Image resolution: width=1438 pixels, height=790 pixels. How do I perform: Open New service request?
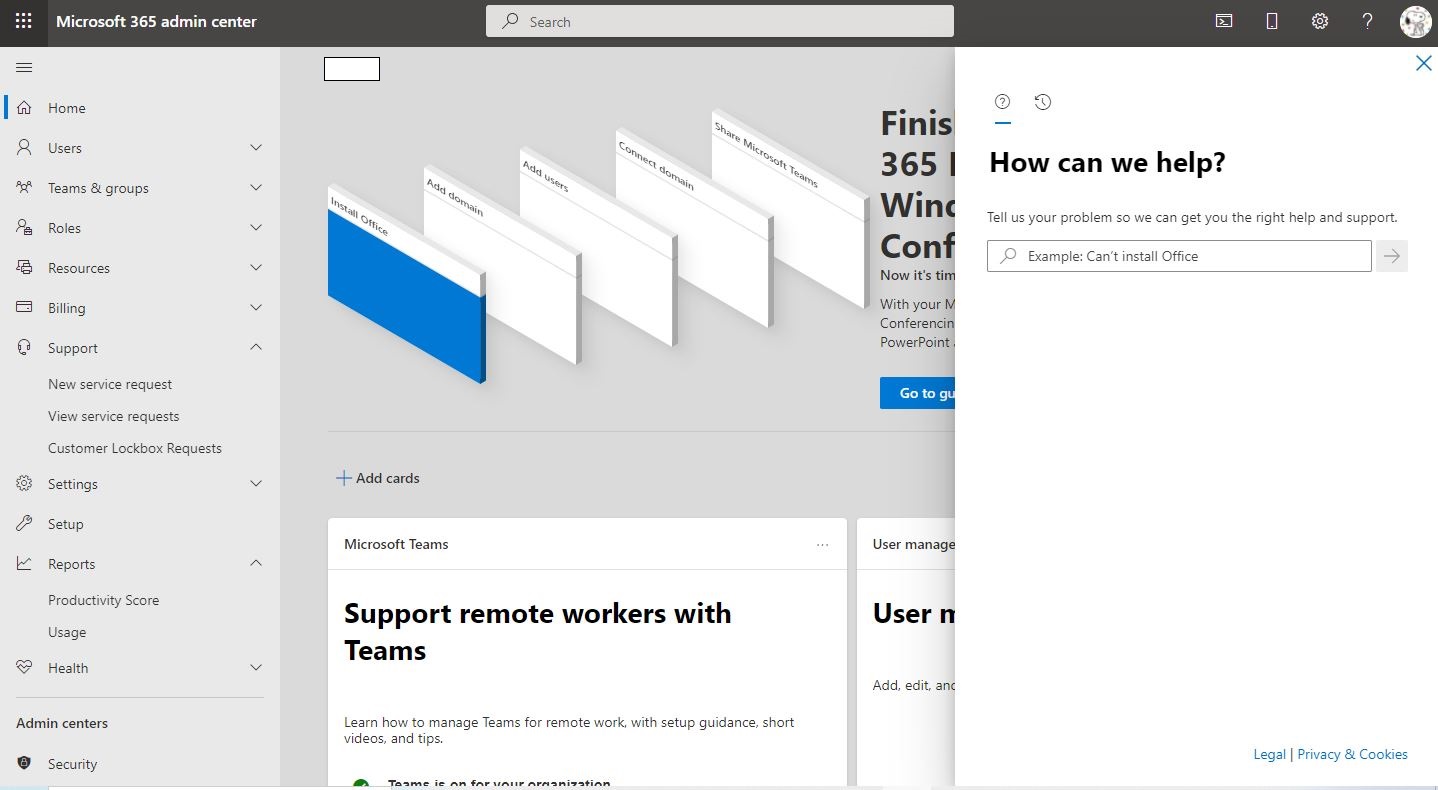click(x=110, y=384)
